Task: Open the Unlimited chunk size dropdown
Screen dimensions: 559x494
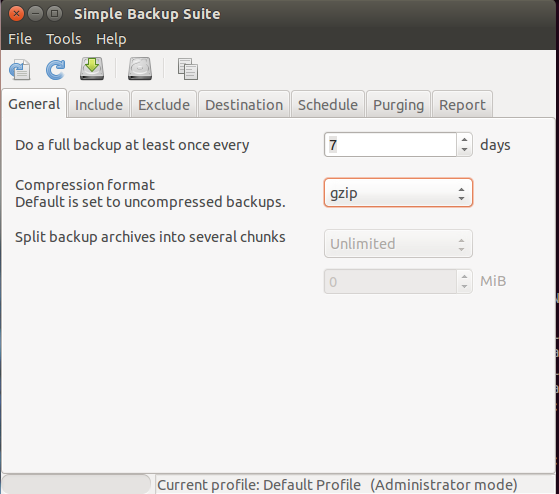Action: 398,244
